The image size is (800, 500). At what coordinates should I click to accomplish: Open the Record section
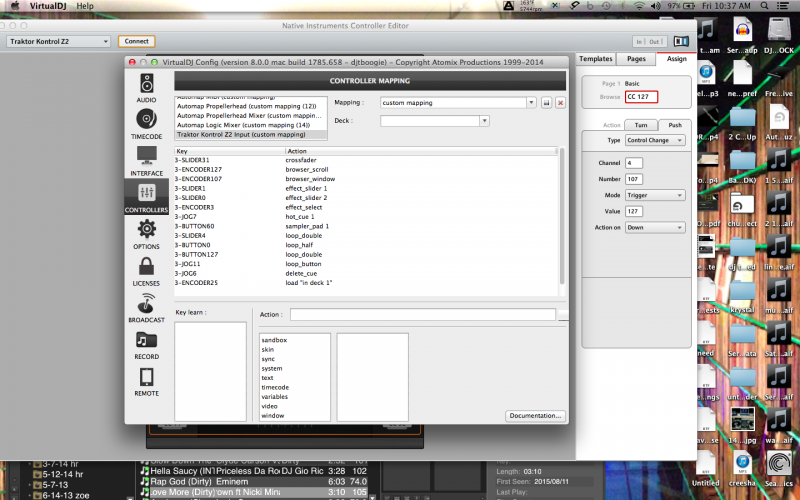click(146, 344)
